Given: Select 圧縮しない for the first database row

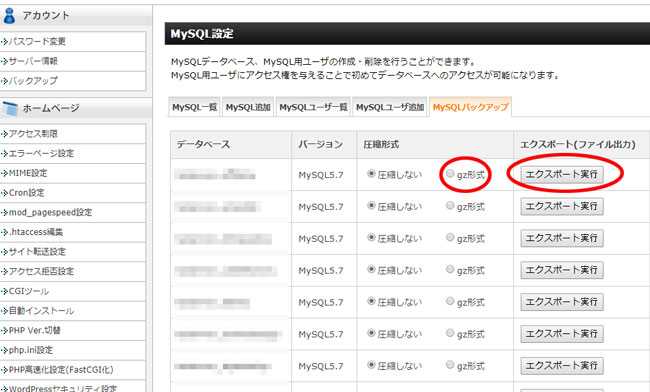Looking at the screenshot, I should click(371, 174).
